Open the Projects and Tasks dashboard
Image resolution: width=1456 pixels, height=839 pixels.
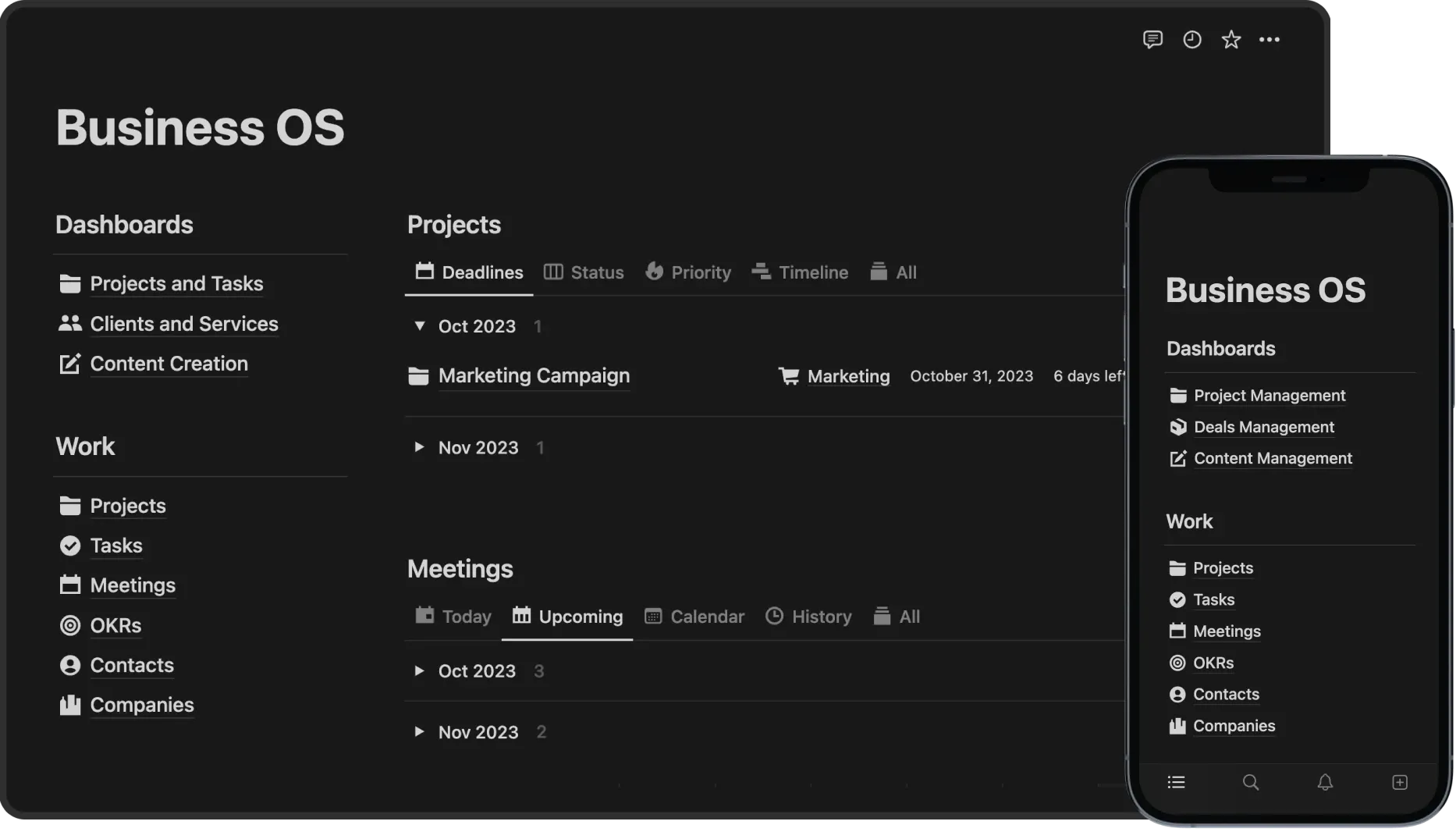176,283
